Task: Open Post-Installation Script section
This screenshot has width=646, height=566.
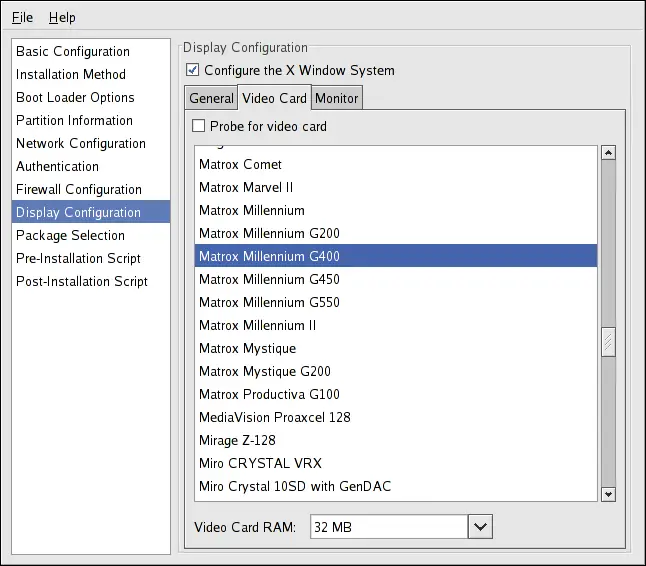Action: click(82, 281)
